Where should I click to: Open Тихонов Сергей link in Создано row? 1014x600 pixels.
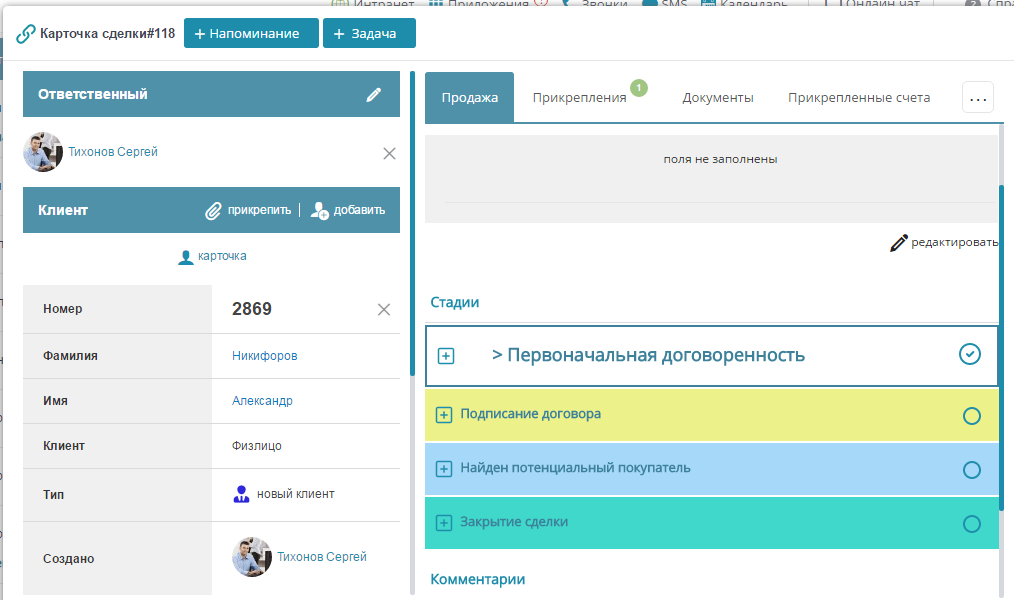321,557
